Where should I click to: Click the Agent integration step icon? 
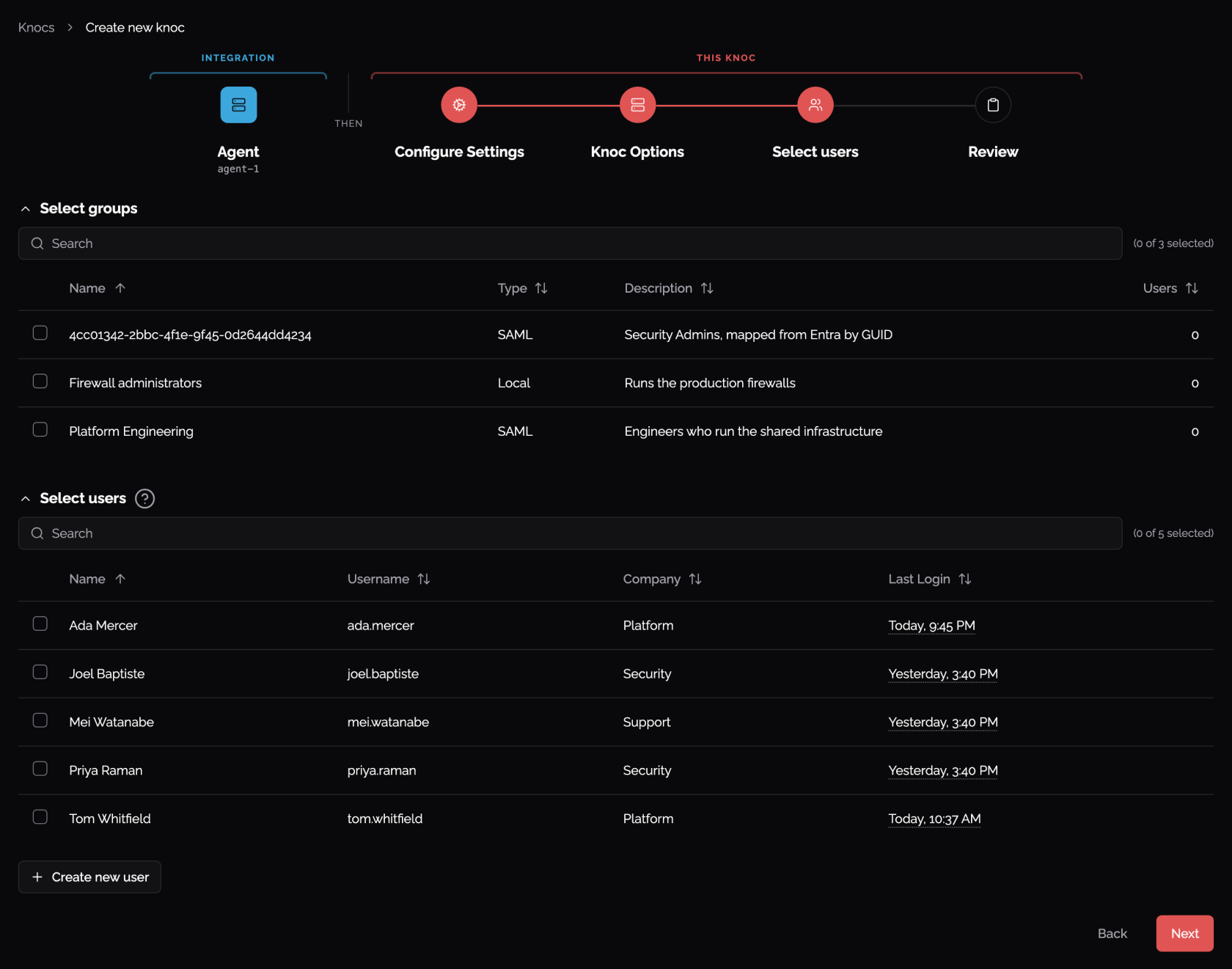(238, 105)
